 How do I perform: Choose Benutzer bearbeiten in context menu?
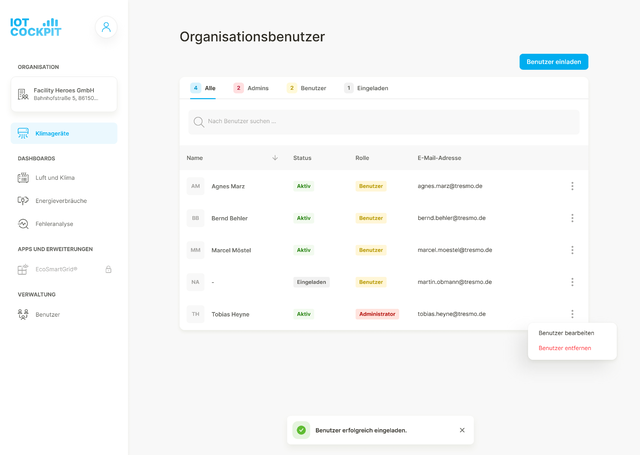pos(566,333)
